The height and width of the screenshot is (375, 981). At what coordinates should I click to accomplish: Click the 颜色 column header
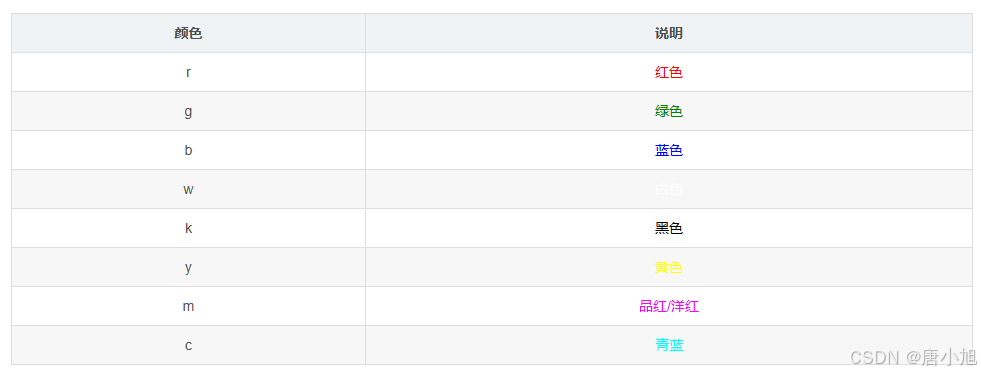click(x=188, y=33)
